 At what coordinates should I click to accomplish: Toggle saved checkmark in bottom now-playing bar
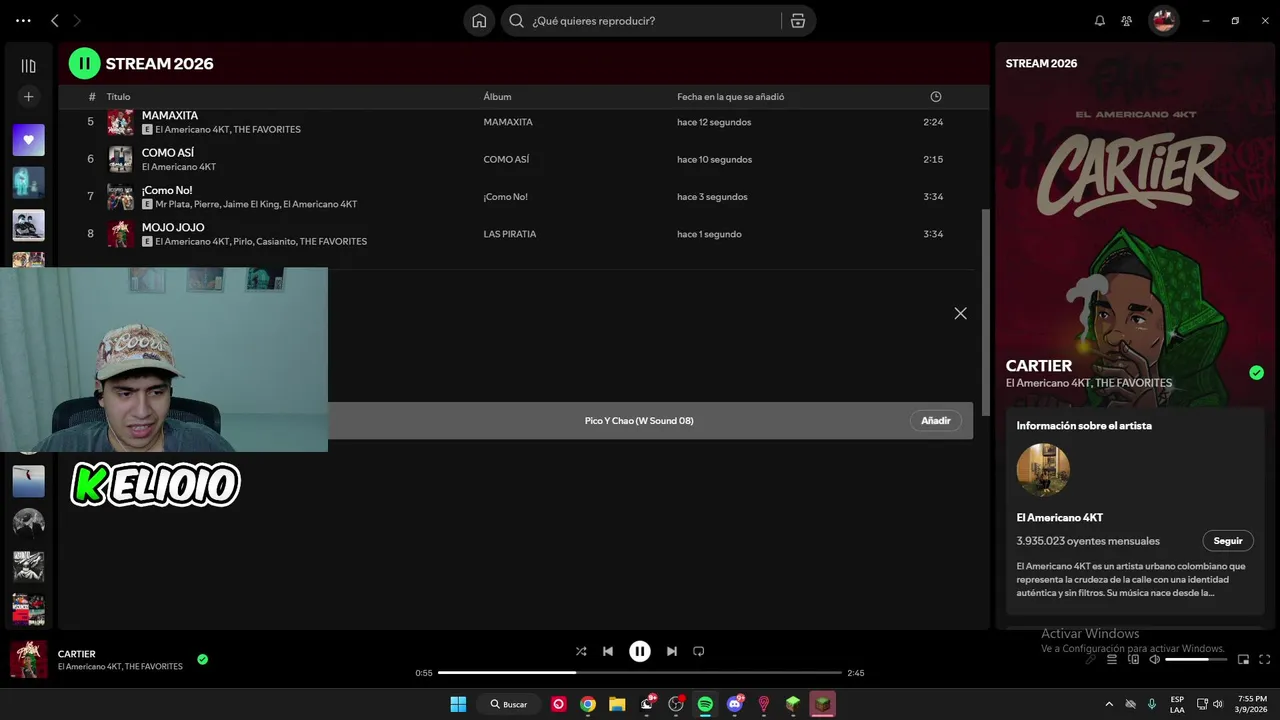(202, 659)
